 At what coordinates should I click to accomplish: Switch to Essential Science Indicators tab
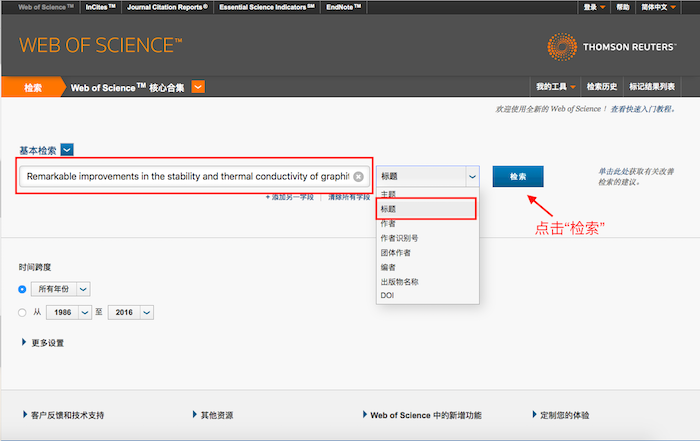tap(267, 7)
